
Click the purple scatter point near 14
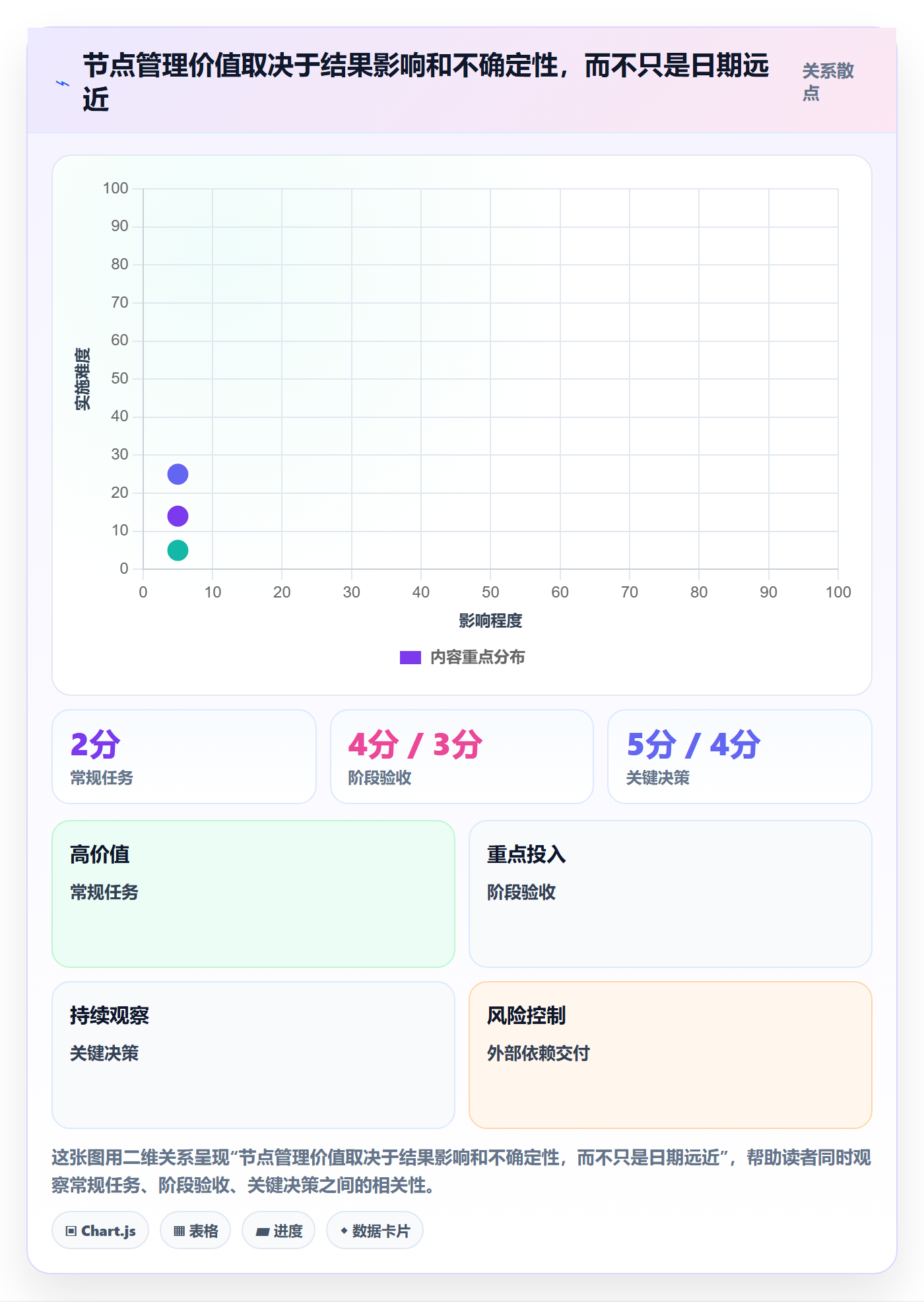178,516
